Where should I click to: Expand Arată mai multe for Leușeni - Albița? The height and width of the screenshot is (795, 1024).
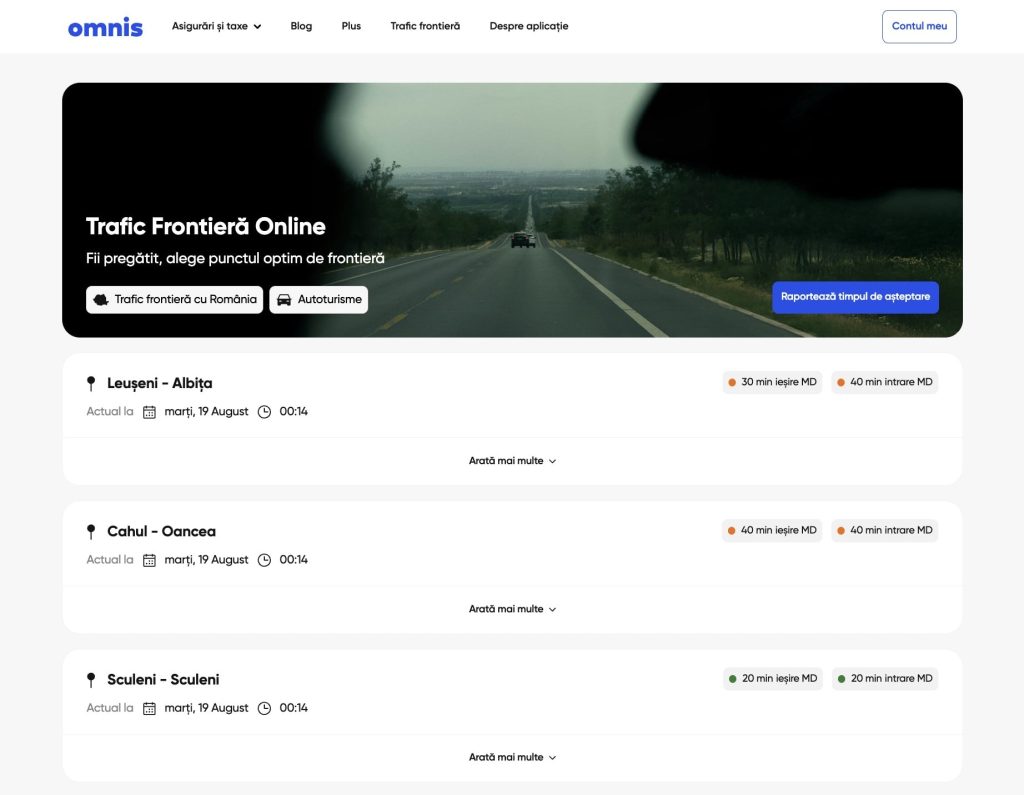point(513,461)
